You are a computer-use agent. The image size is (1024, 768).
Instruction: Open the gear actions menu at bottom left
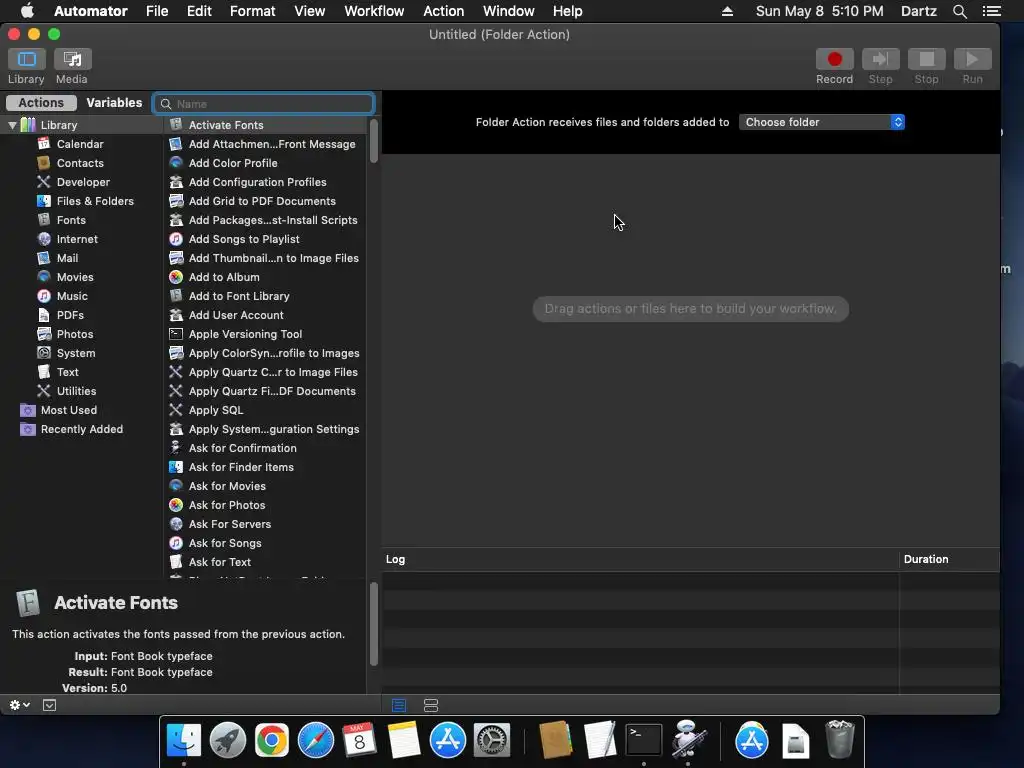click(20, 705)
